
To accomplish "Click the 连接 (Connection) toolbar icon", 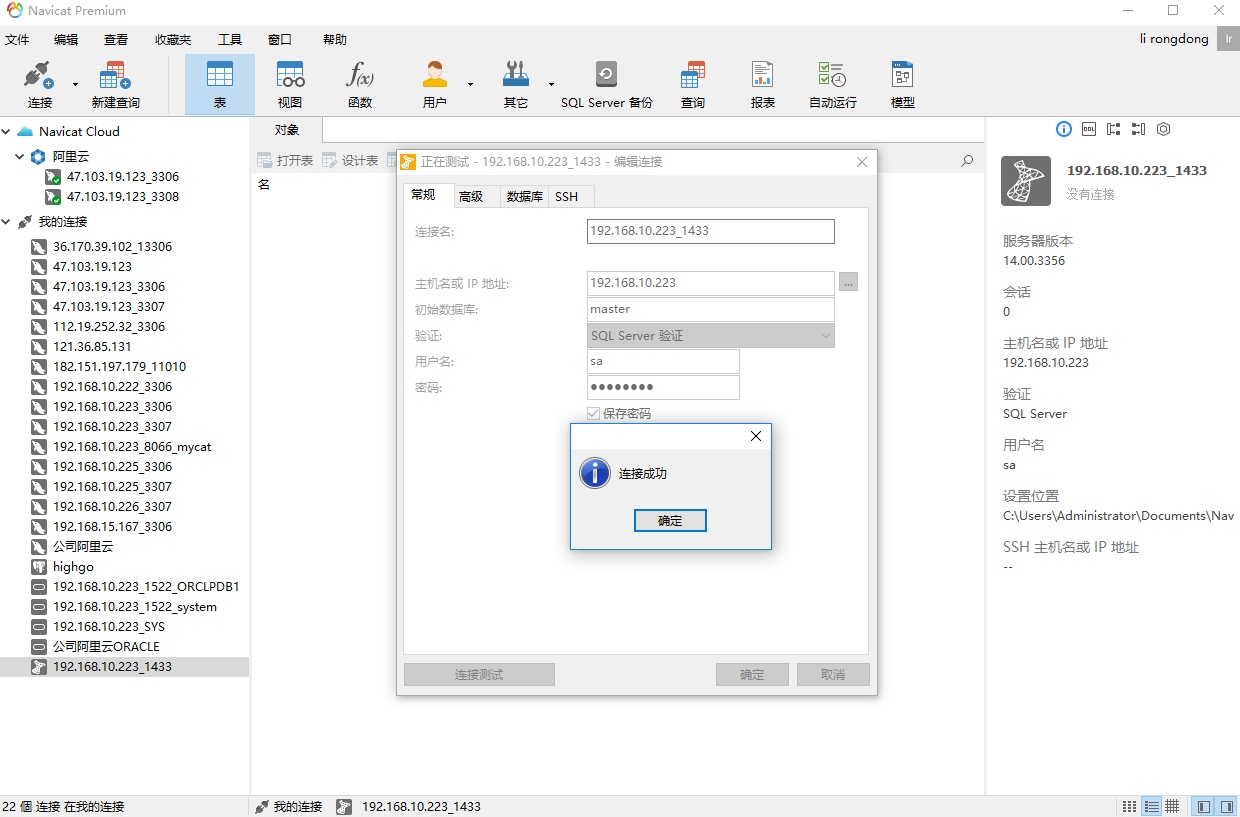I will point(40,85).
